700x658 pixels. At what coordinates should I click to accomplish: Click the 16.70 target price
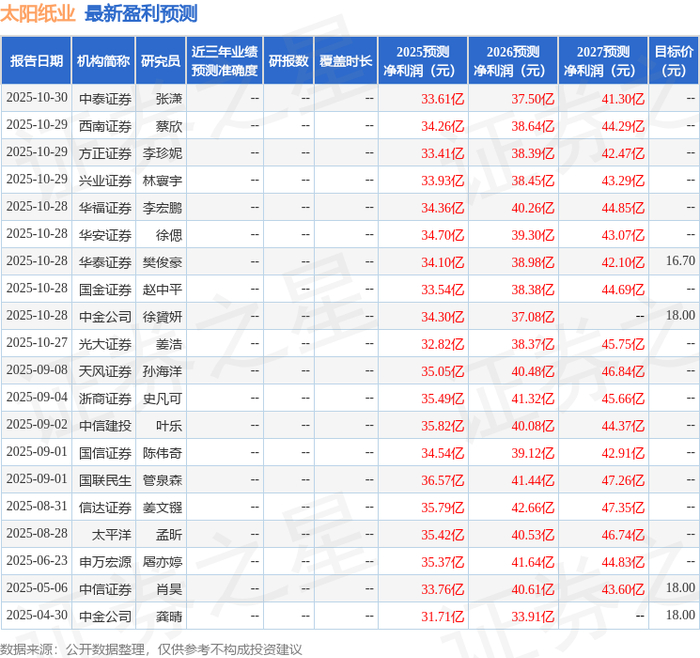(680, 261)
